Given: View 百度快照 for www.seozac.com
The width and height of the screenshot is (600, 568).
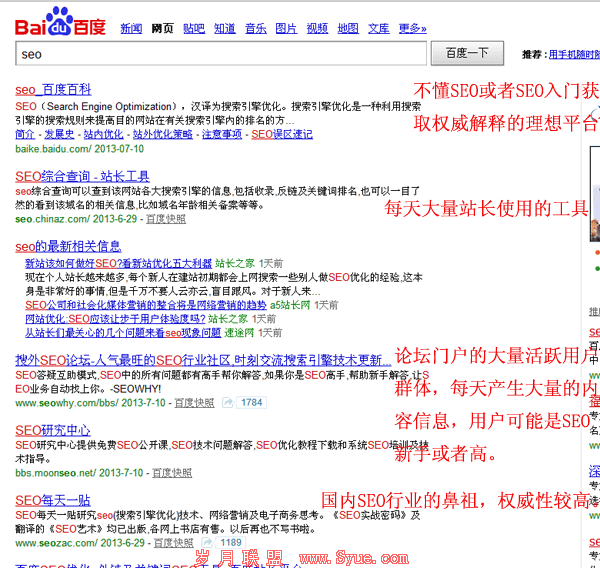Looking at the screenshot, I should point(174,543).
